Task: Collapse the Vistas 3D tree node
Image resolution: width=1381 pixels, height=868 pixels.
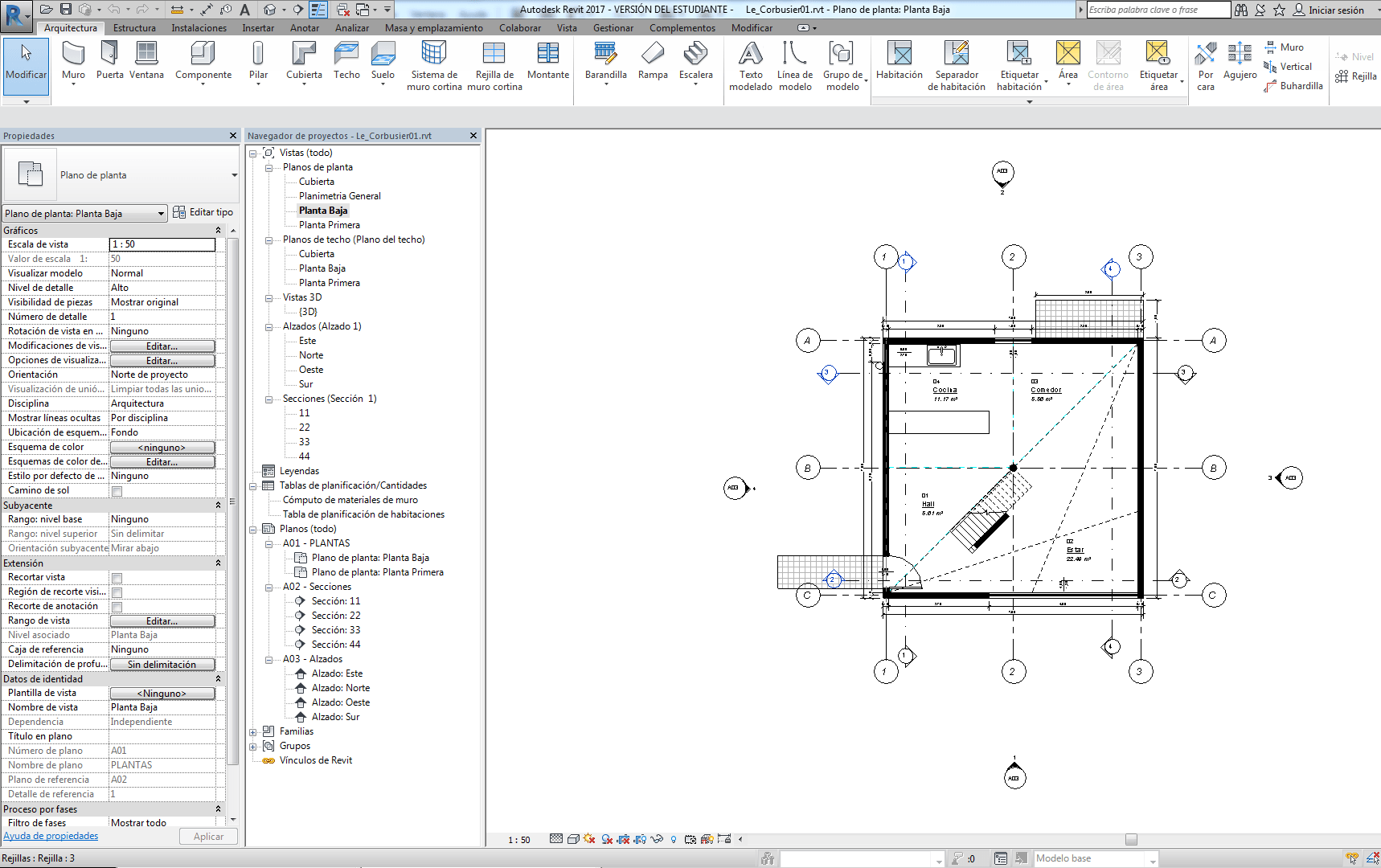Action: [x=269, y=298]
